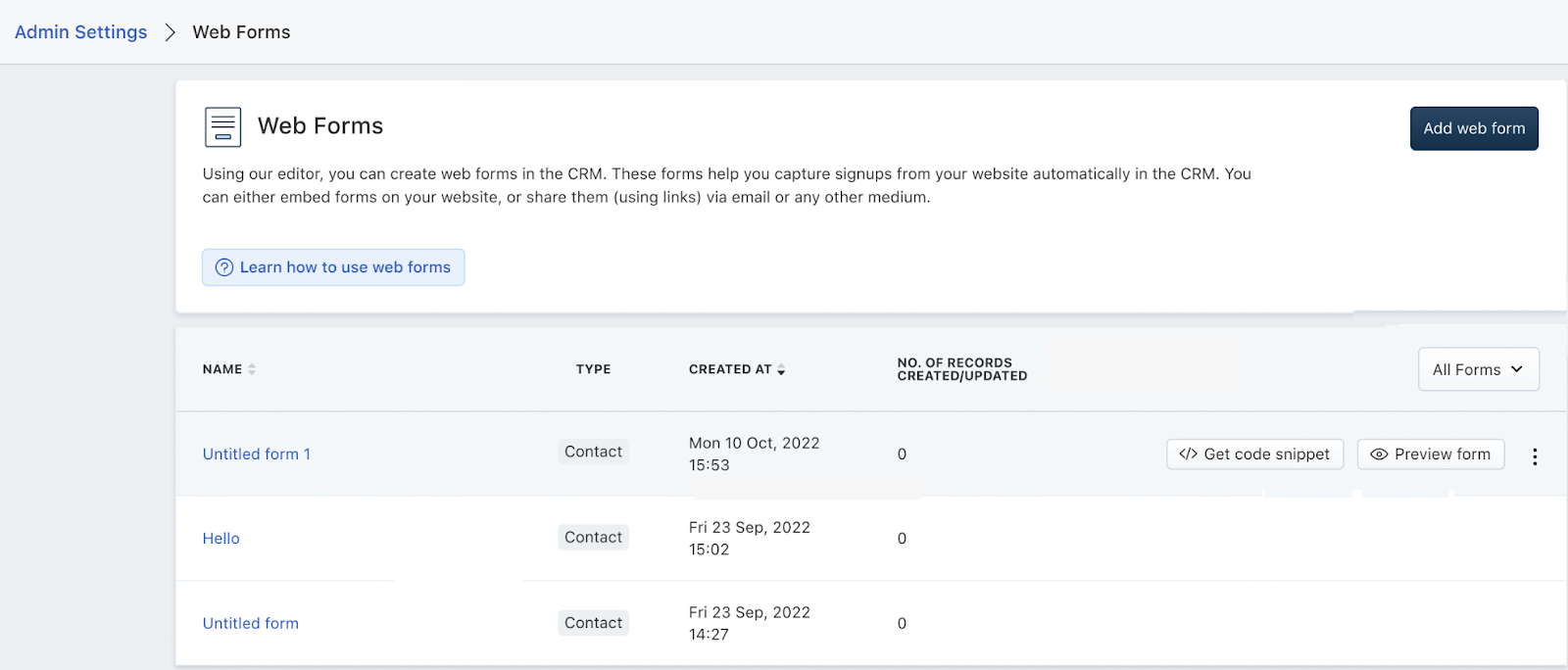Click the Web Forms document icon

tap(222, 127)
